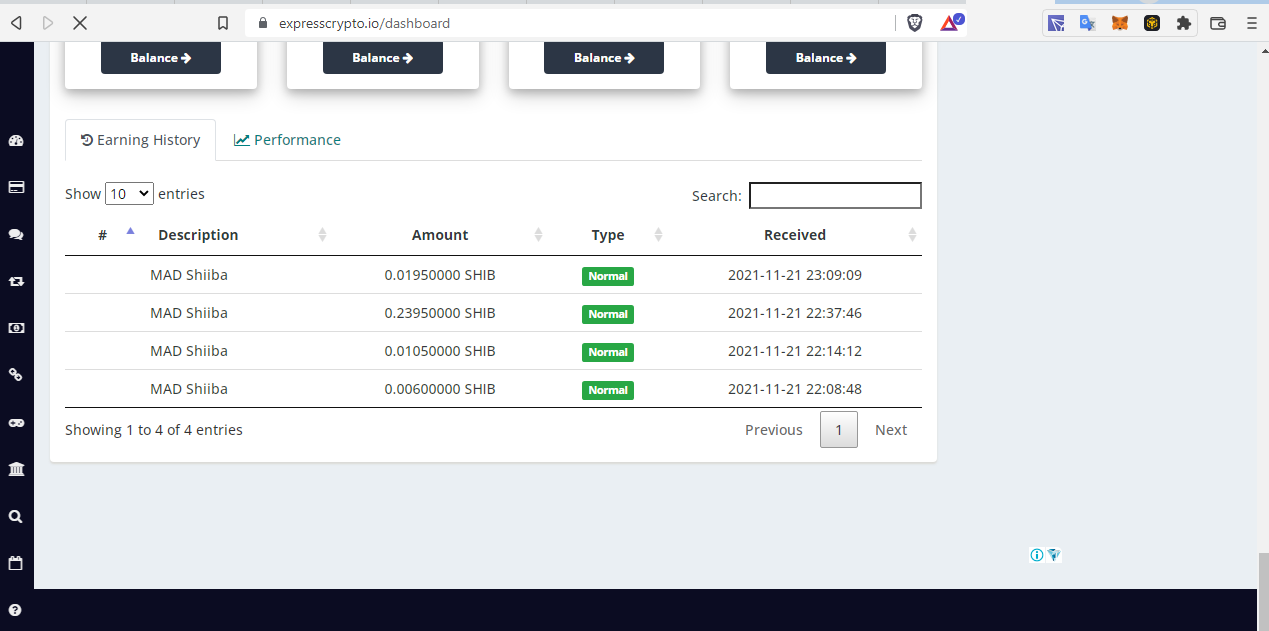This screenshot has width=1269, height=631.
Task: Open the MetaMask fox extension icon
Action: [1120, 23]
